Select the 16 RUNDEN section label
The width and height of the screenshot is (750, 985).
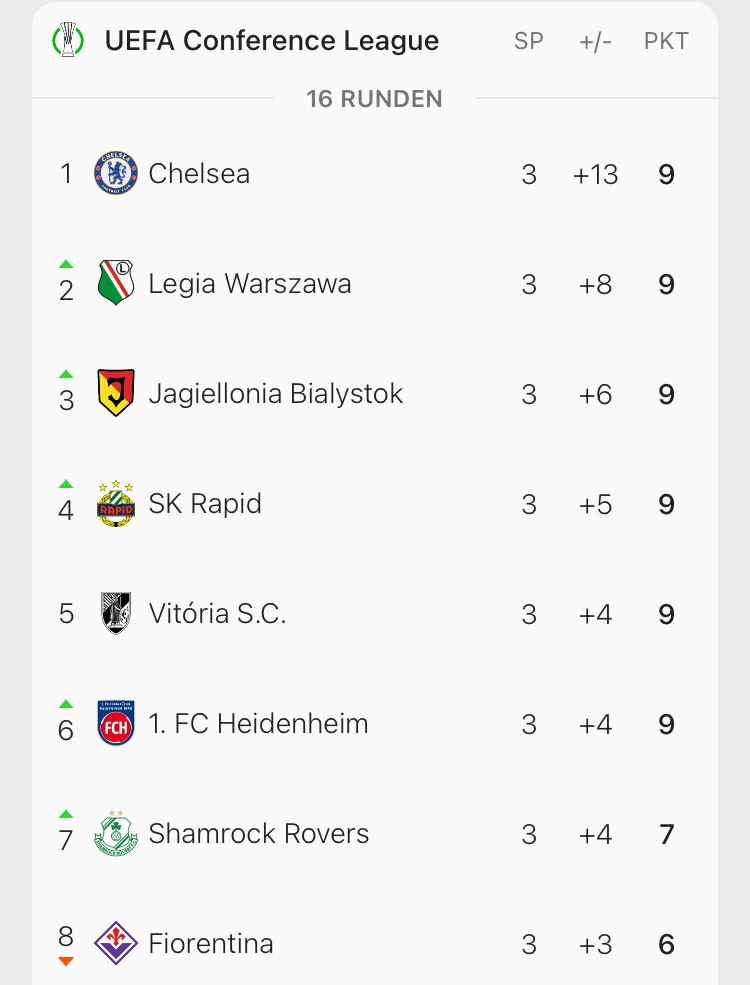tap(374, 99)
